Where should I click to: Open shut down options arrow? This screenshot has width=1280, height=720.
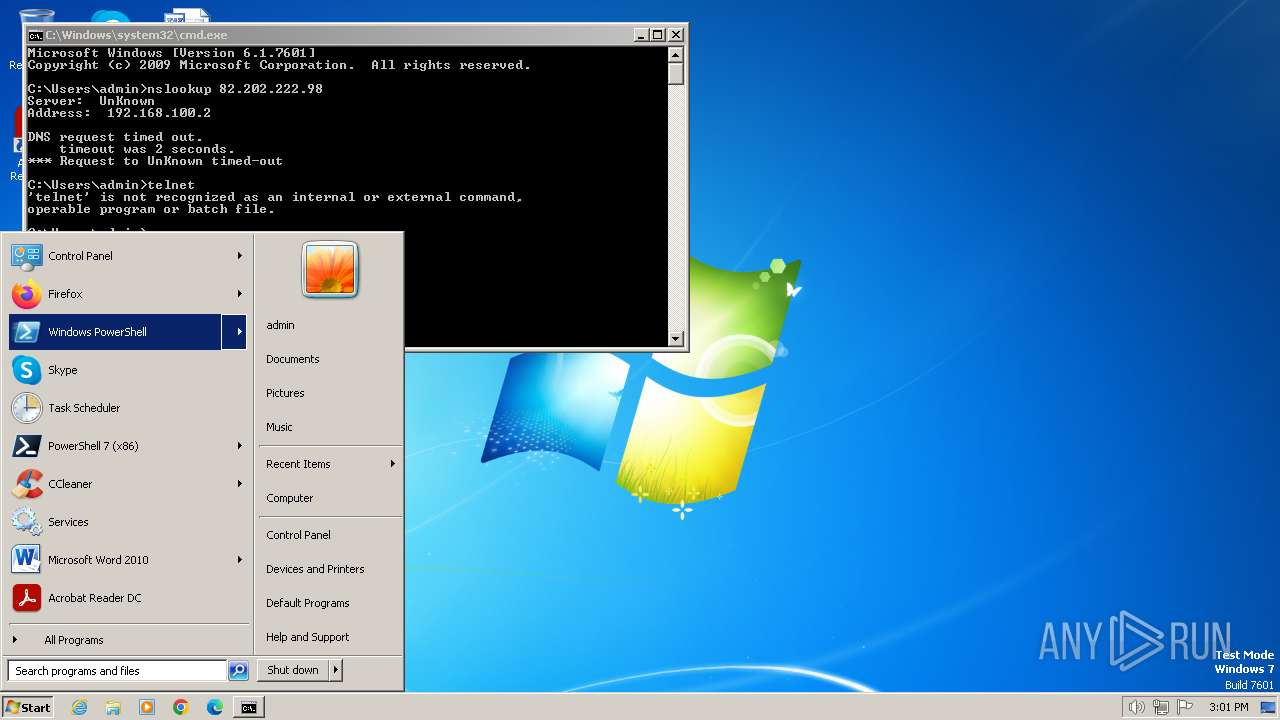click(x=335, y=670)
